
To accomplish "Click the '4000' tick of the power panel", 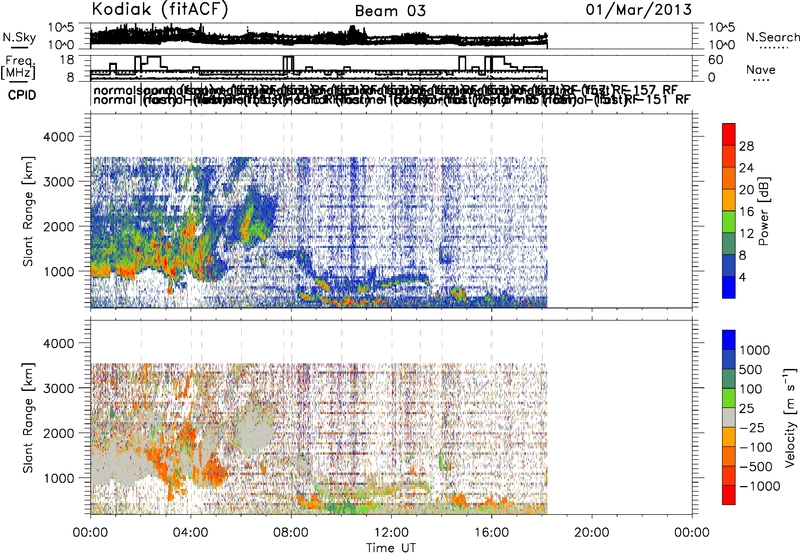I will point(59,137).
